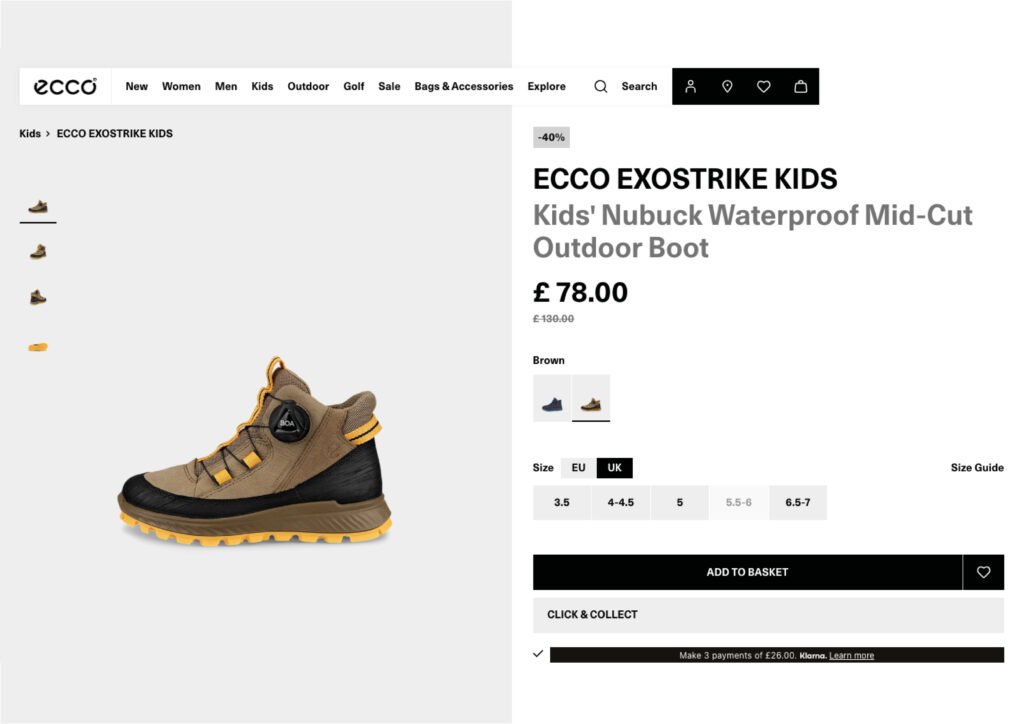Screen dimensions: 1024x724
Task: View the sole thumbnail image
Action: pos(38,347)
